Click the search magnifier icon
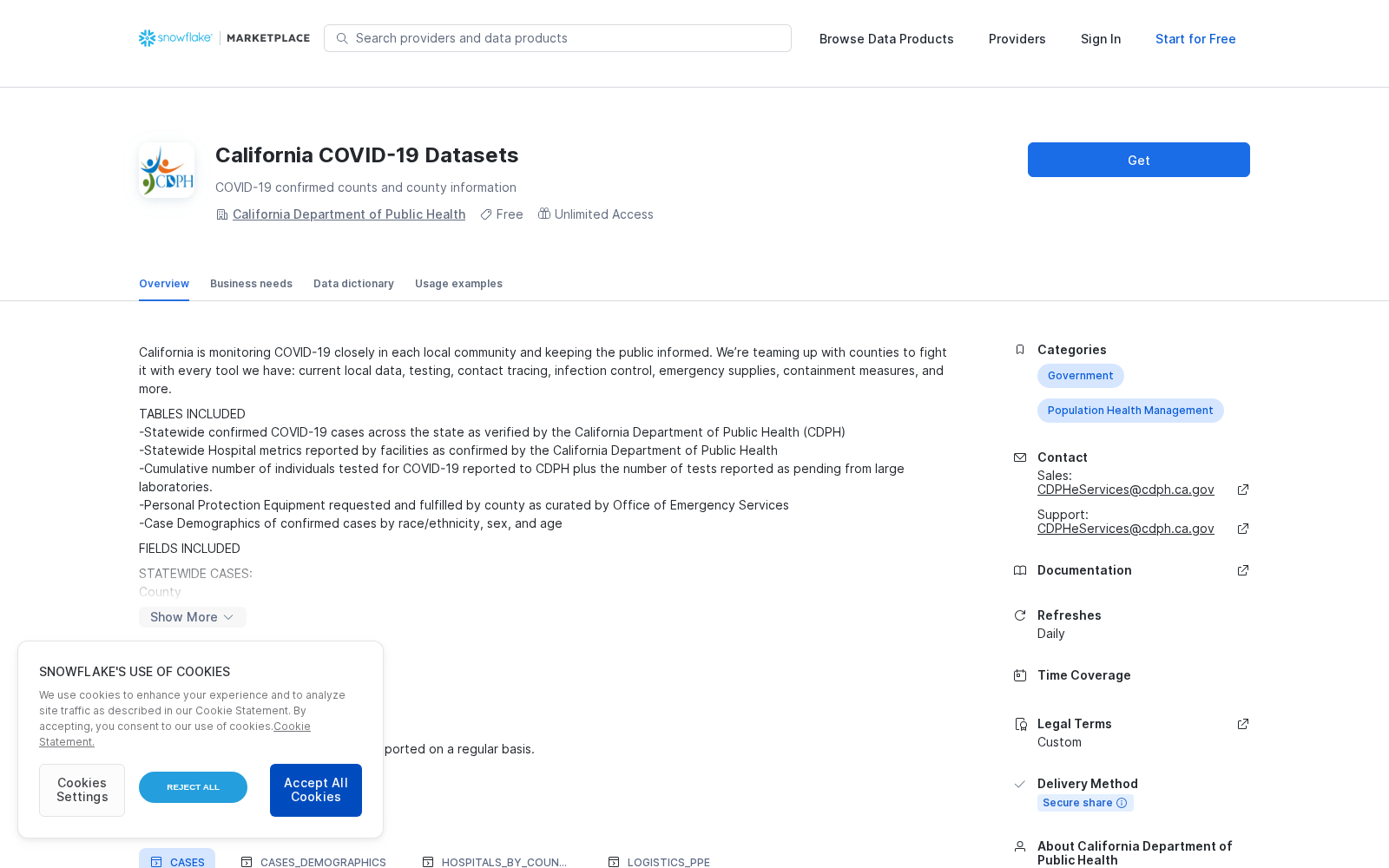1389x868 pixels. click(342, 38)
